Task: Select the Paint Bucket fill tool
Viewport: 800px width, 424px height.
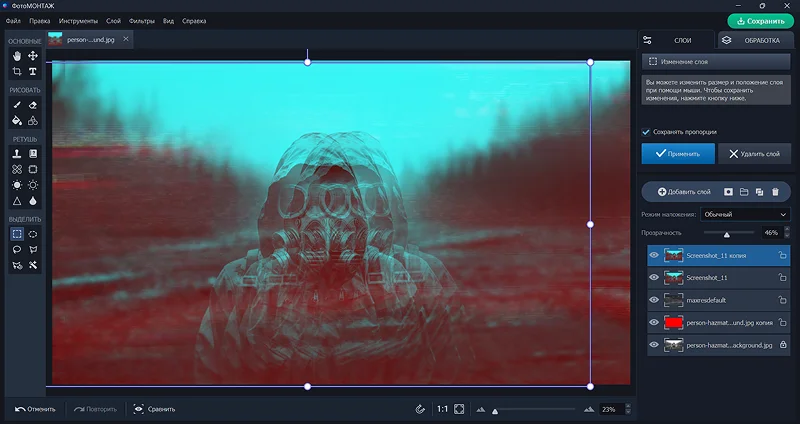Action: tap(17, 121)
